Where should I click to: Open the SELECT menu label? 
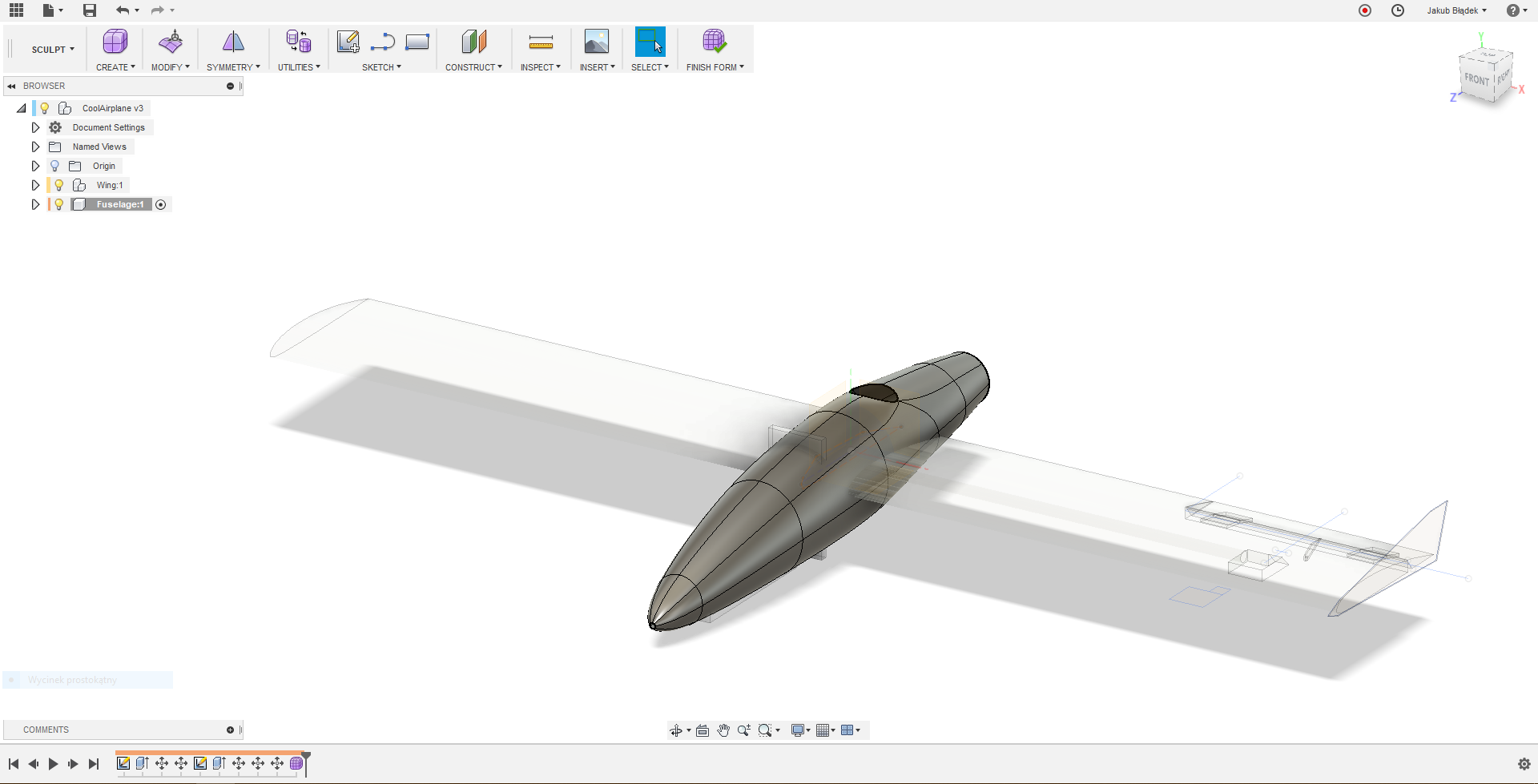[x=650, y=67]
